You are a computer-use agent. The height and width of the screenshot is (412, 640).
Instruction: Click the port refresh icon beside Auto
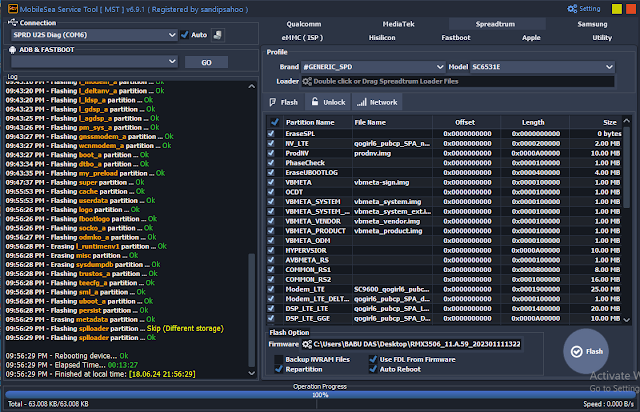click(218, 35)
